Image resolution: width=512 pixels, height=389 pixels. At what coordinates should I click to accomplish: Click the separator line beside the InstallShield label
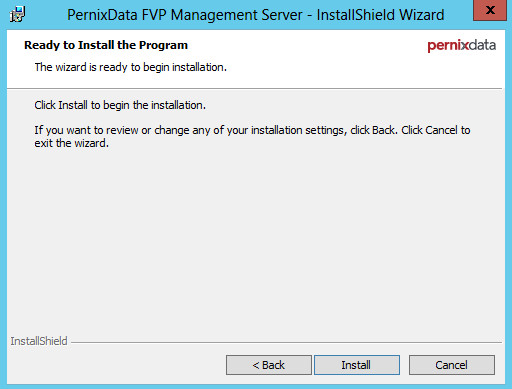pyautogui.click(x=286, y=342)
